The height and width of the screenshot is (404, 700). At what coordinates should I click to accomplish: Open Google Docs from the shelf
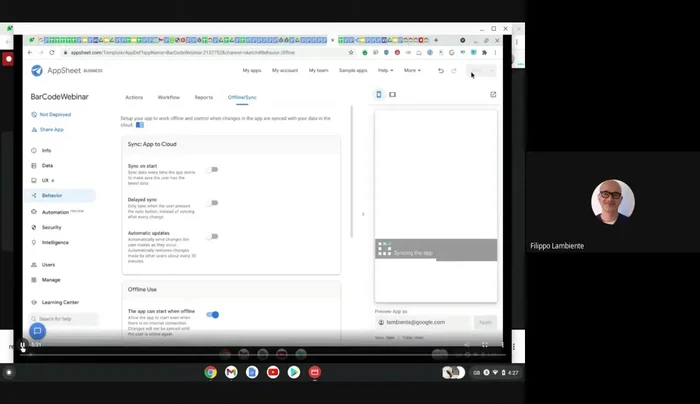252,372
